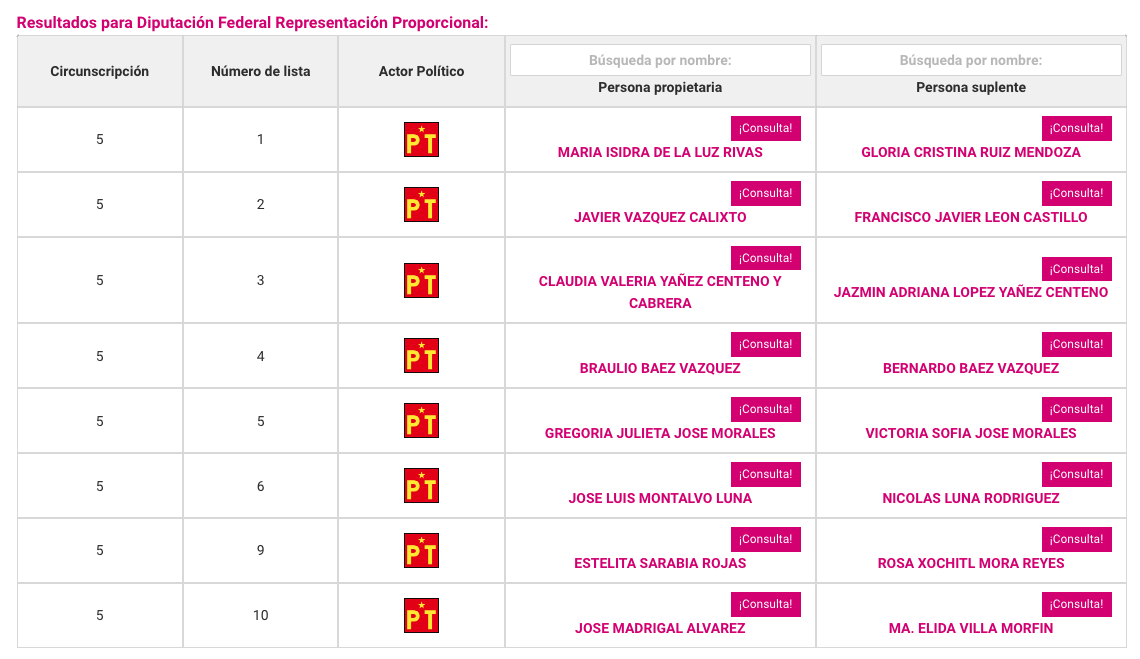Open ¡Consulta! for Jose Madrigal Alvarez

point(766,604)
